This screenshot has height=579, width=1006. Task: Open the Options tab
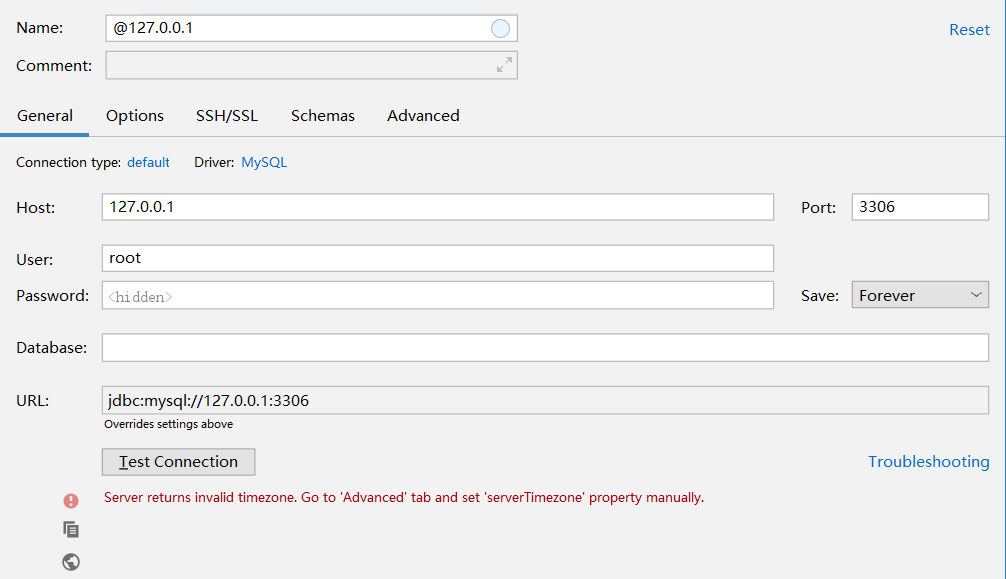tap(134, 115)
